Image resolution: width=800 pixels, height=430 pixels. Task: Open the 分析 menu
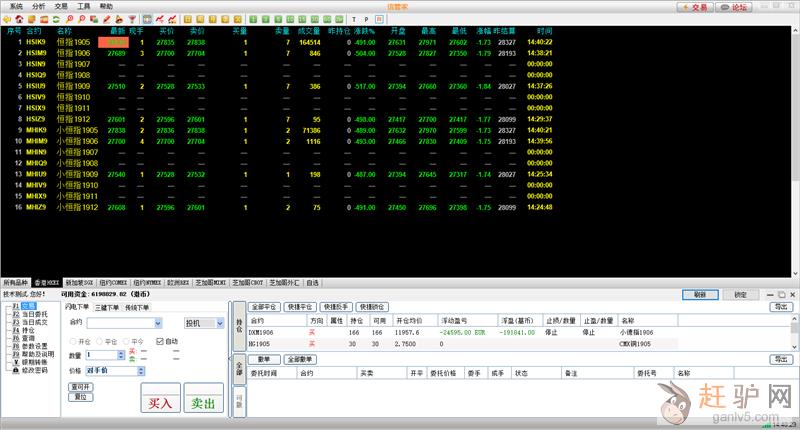[x=38, y=6]
